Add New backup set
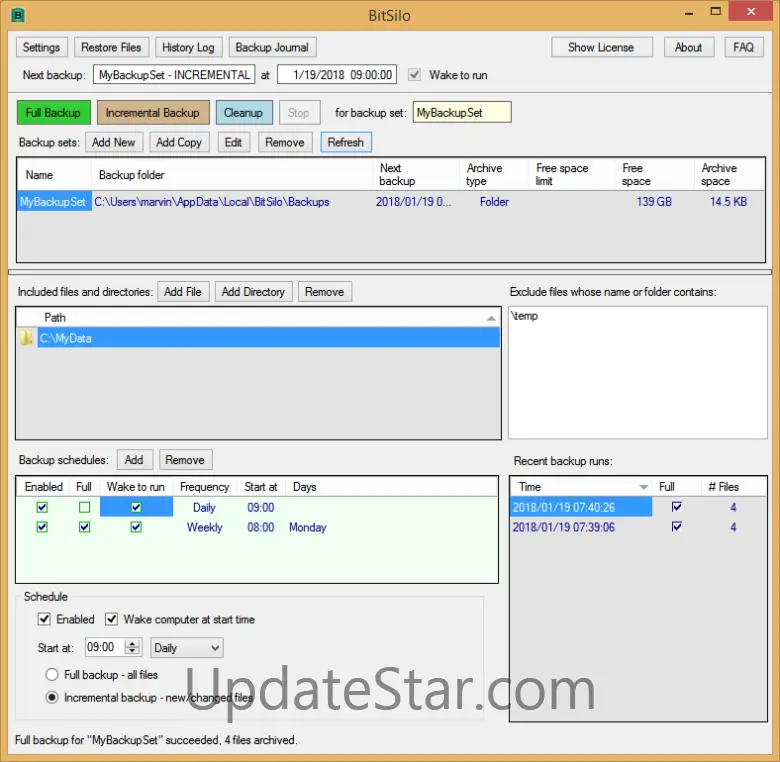The width and height of the screenshot is (780, 762). click(x=114, y=142)
